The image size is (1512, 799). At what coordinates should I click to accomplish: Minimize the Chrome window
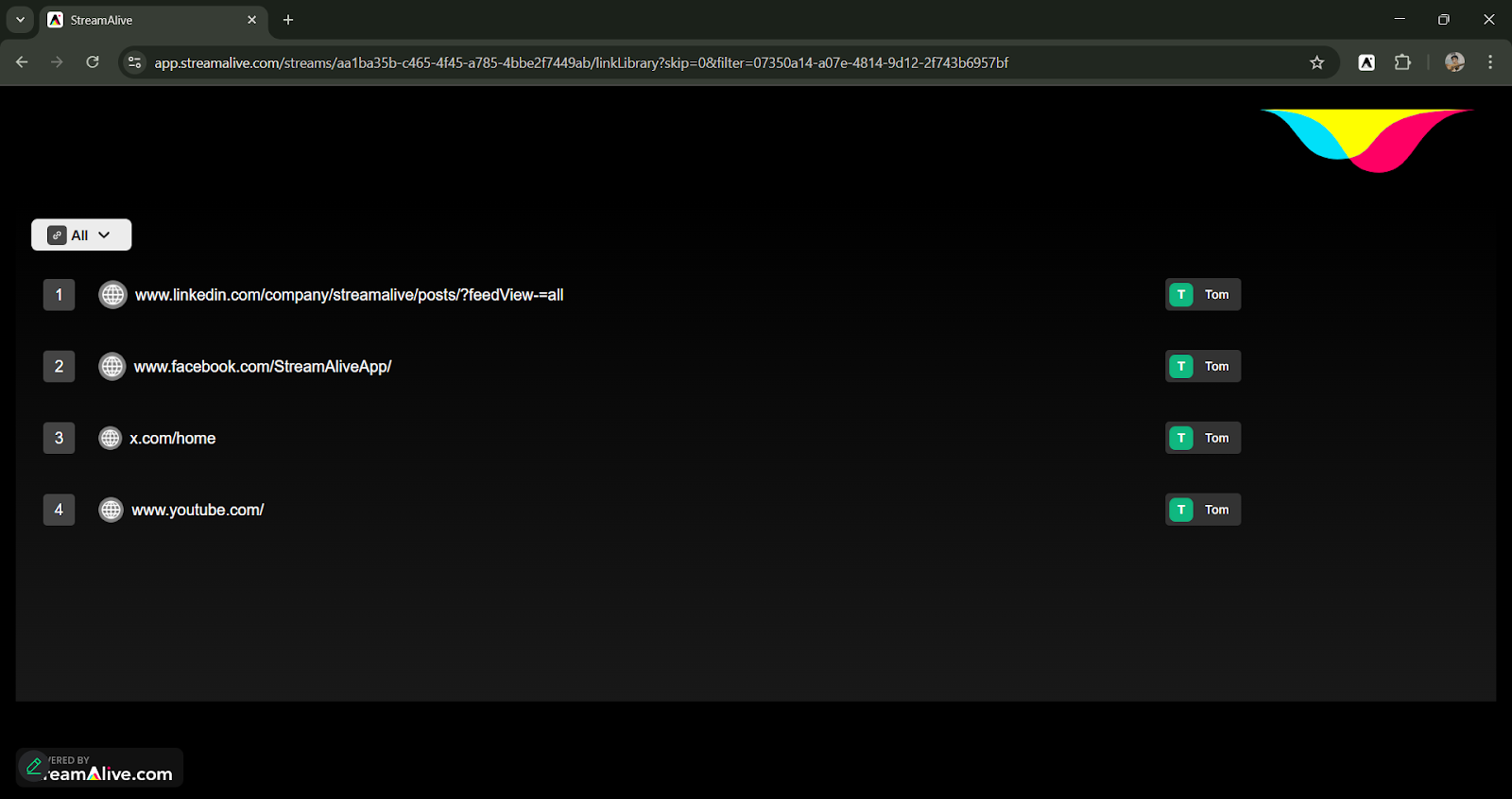pos(1400,19)
